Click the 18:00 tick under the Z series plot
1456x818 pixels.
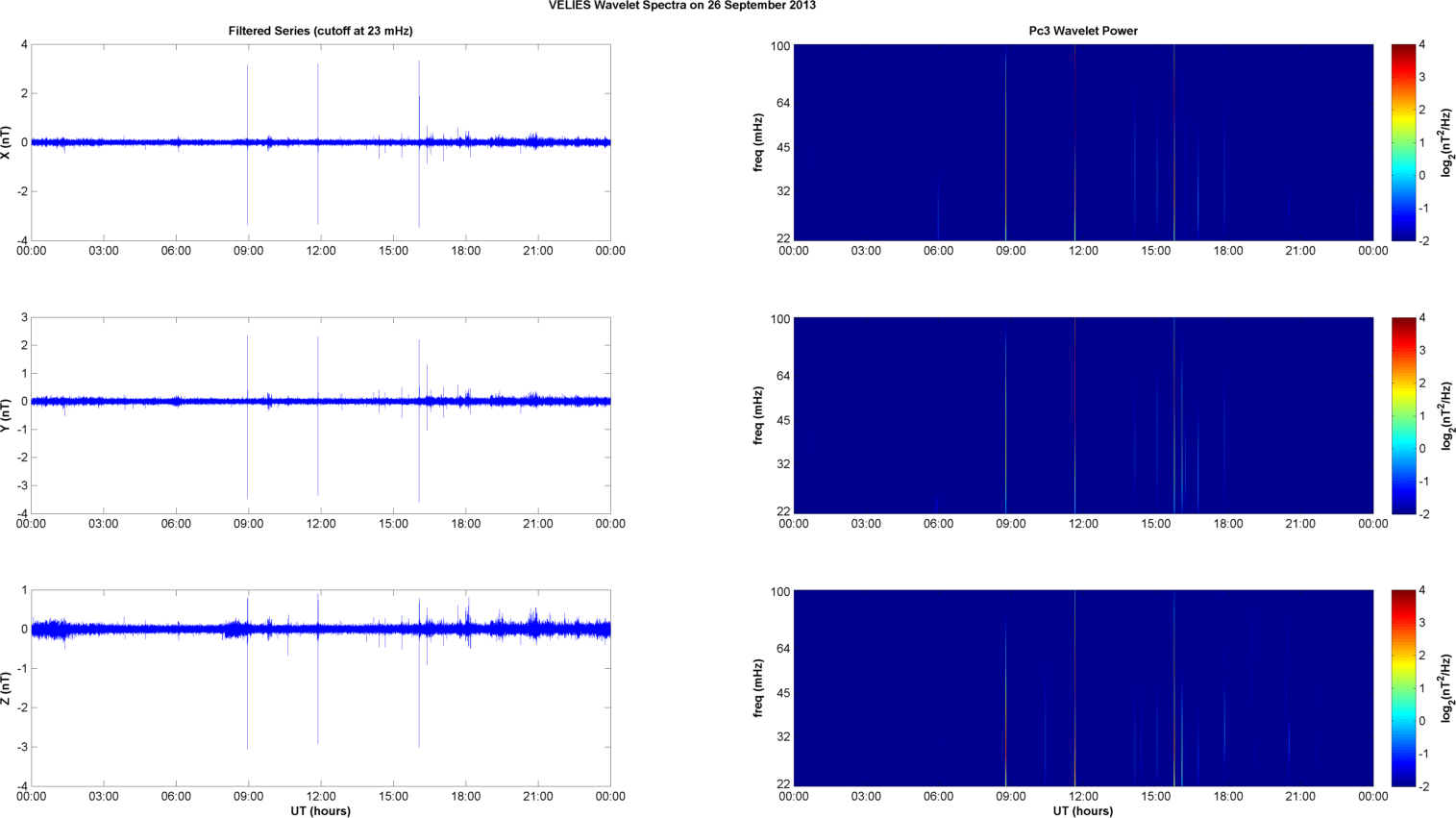coord(466,797)
